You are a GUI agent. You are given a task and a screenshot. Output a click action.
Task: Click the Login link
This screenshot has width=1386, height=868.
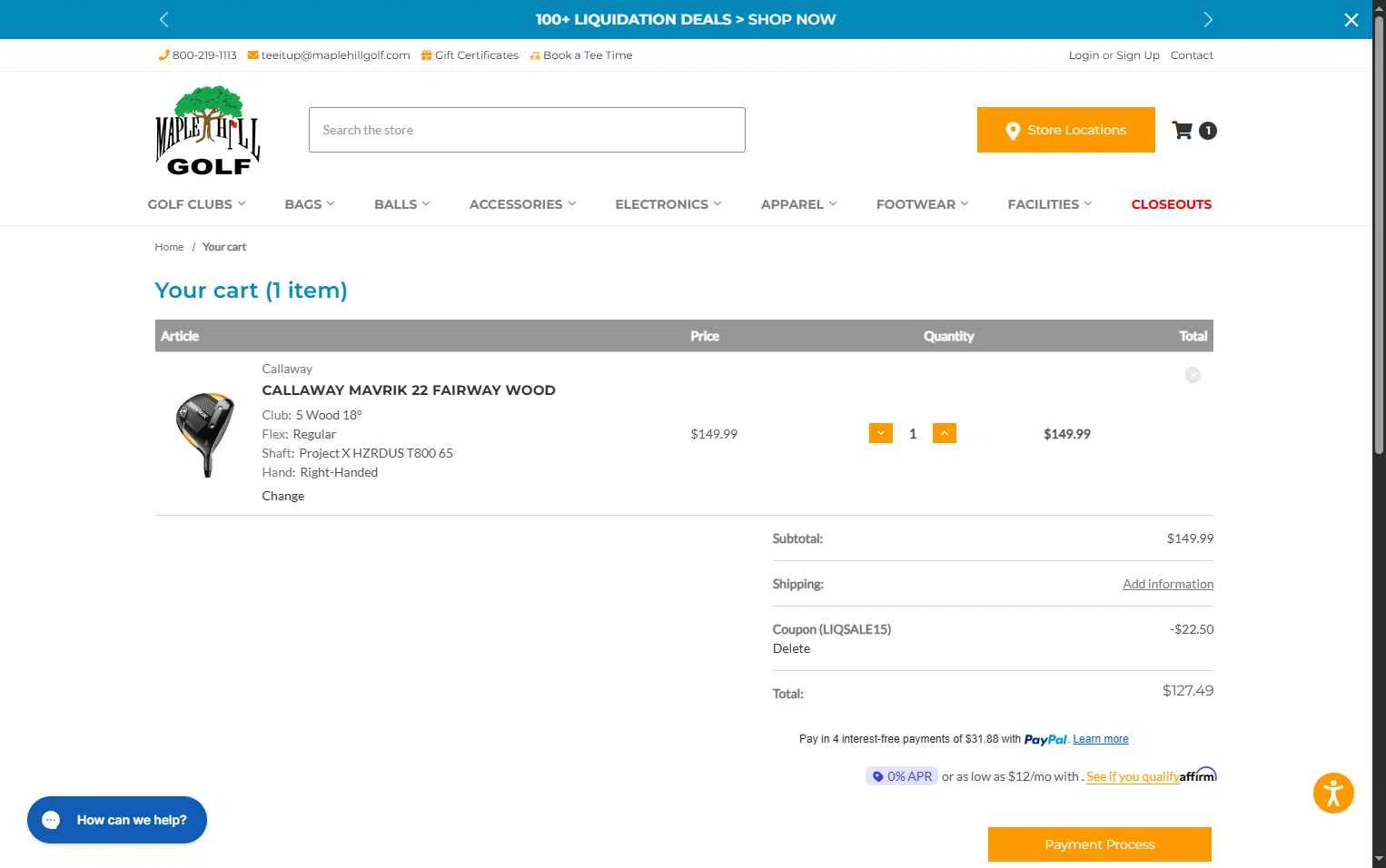pyautogui.click(x=1084, y=55)
